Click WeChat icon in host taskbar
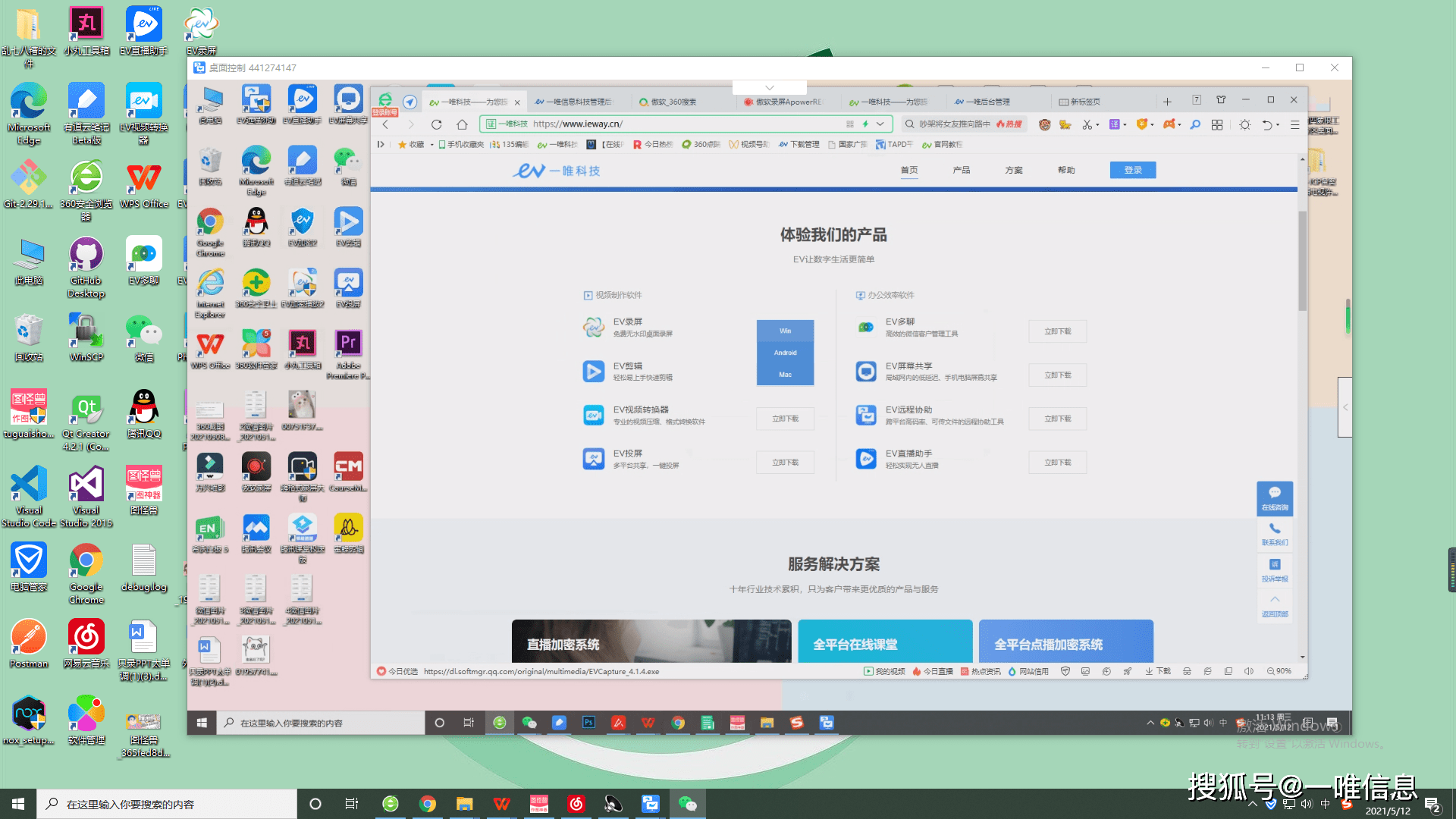This screenshot has height=819, width=1456. point(687,804)
